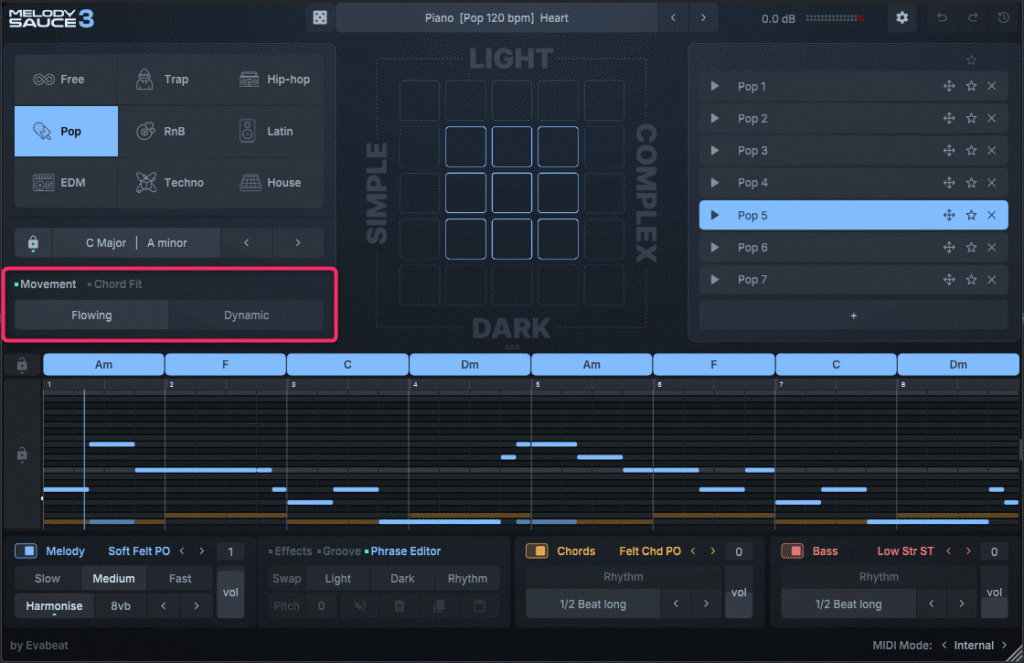Play the Pop 3 melody
Screen dimensions: 1024x663
pyautogui.click(x=714, y=151)
